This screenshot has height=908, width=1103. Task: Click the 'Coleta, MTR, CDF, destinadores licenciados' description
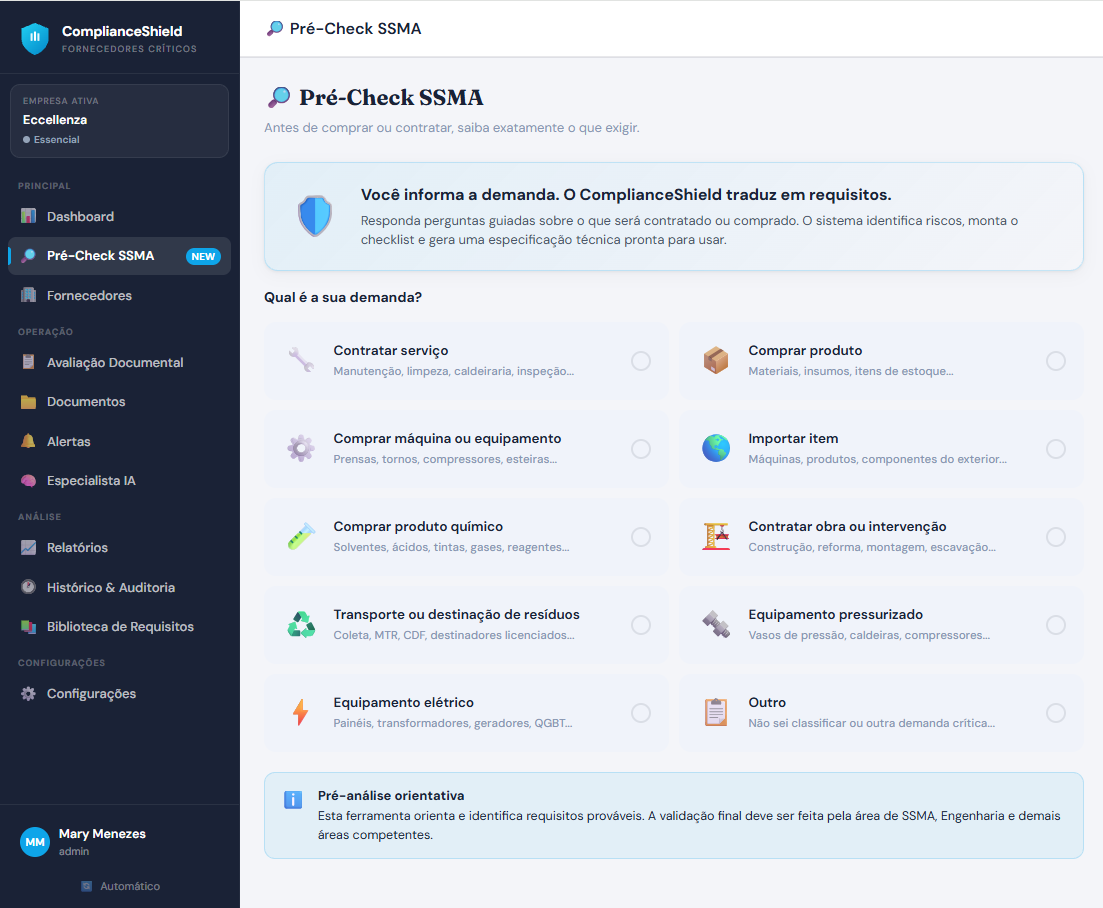click(454, 635)
